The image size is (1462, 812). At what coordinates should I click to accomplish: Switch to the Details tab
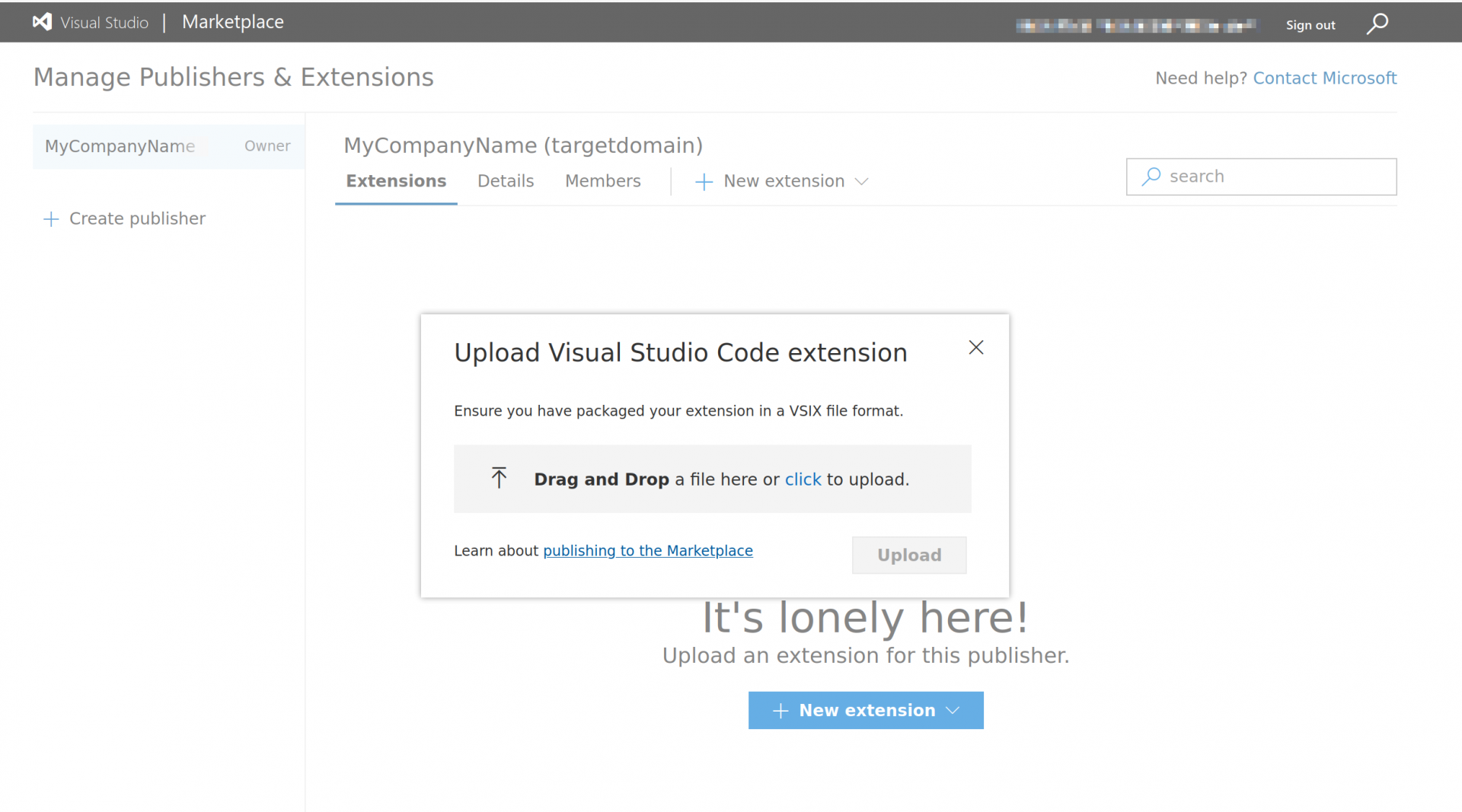505,181
